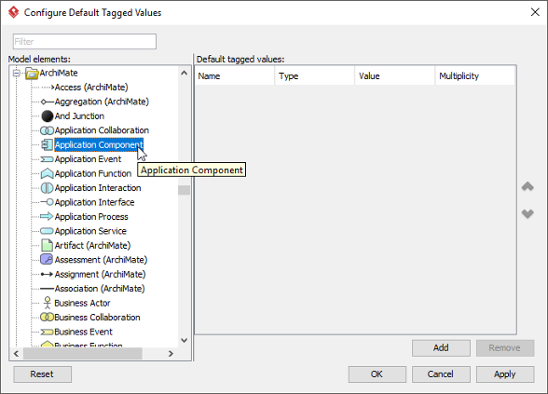
Task: Select Assessment (ArchiMate) element
Action: (x=101, y=260)
